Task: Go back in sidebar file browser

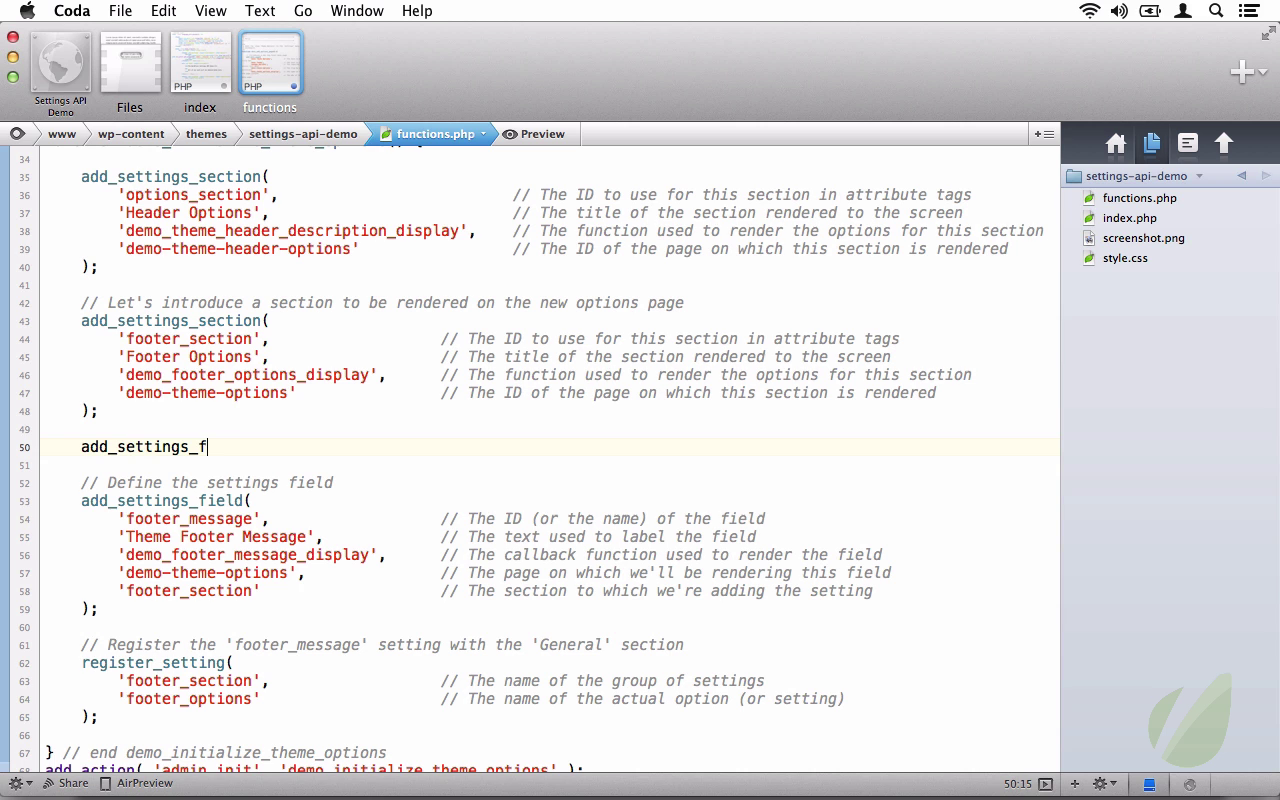Action: pyautogui.click(x=1241, y=176)
